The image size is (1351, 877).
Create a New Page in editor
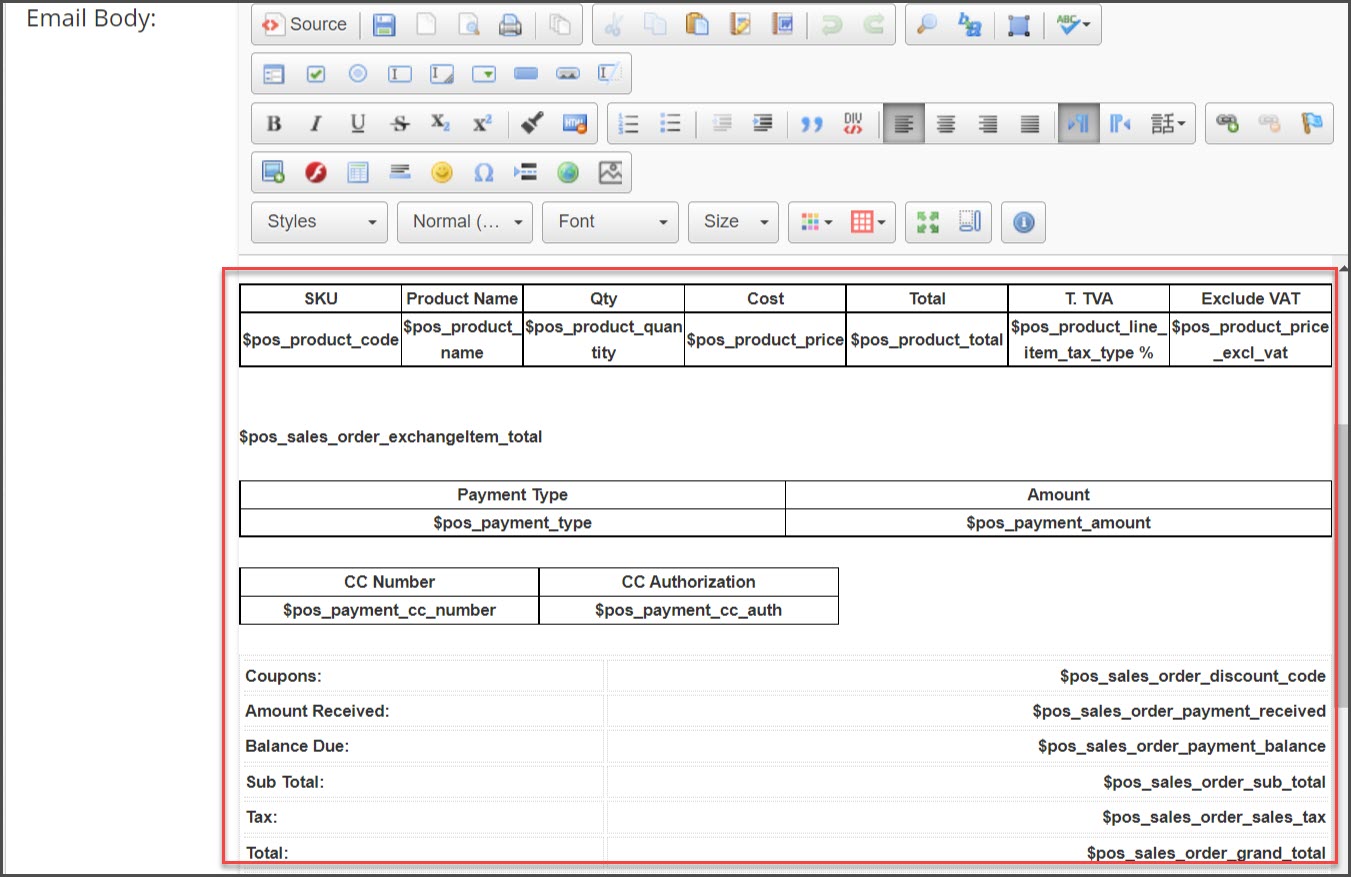(x=426, y=25)
